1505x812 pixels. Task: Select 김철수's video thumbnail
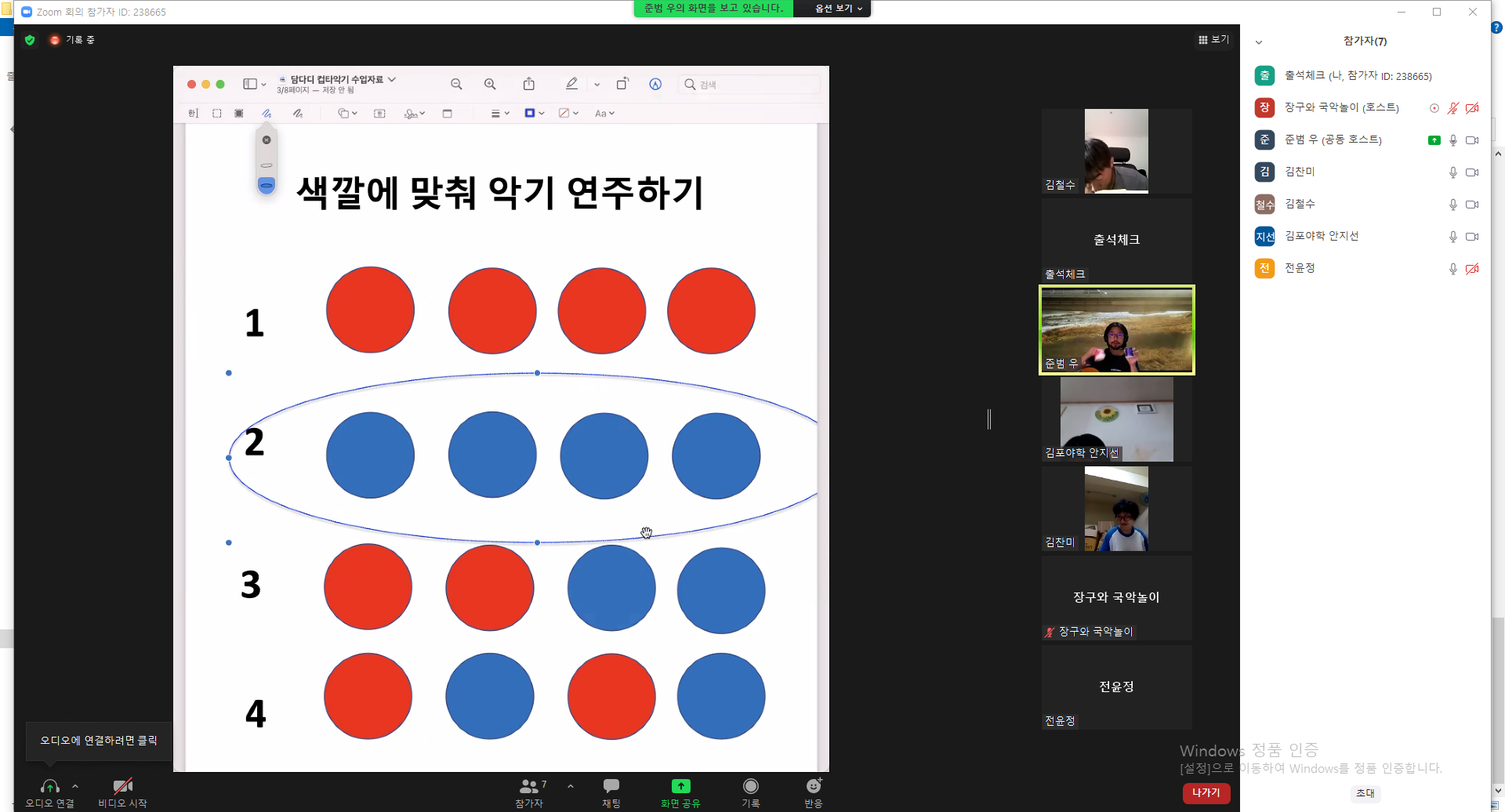[x=1116, y=151]
